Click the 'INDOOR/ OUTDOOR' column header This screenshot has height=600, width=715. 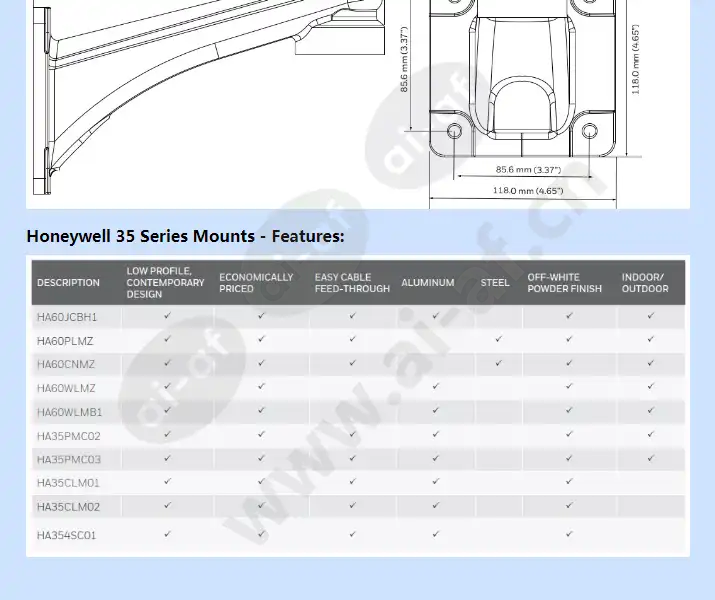click(645, 283)
